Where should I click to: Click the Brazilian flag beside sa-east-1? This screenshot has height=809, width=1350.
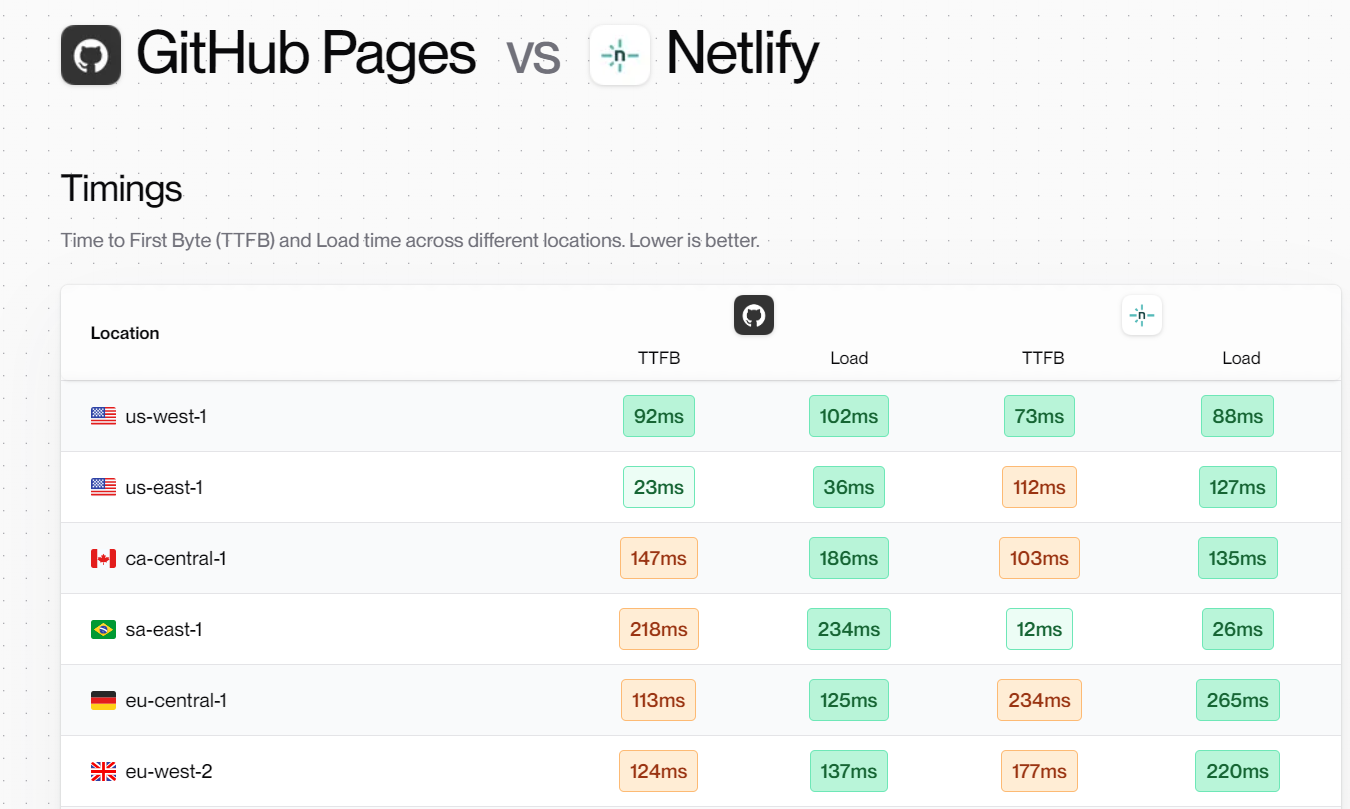click(103, 630)
